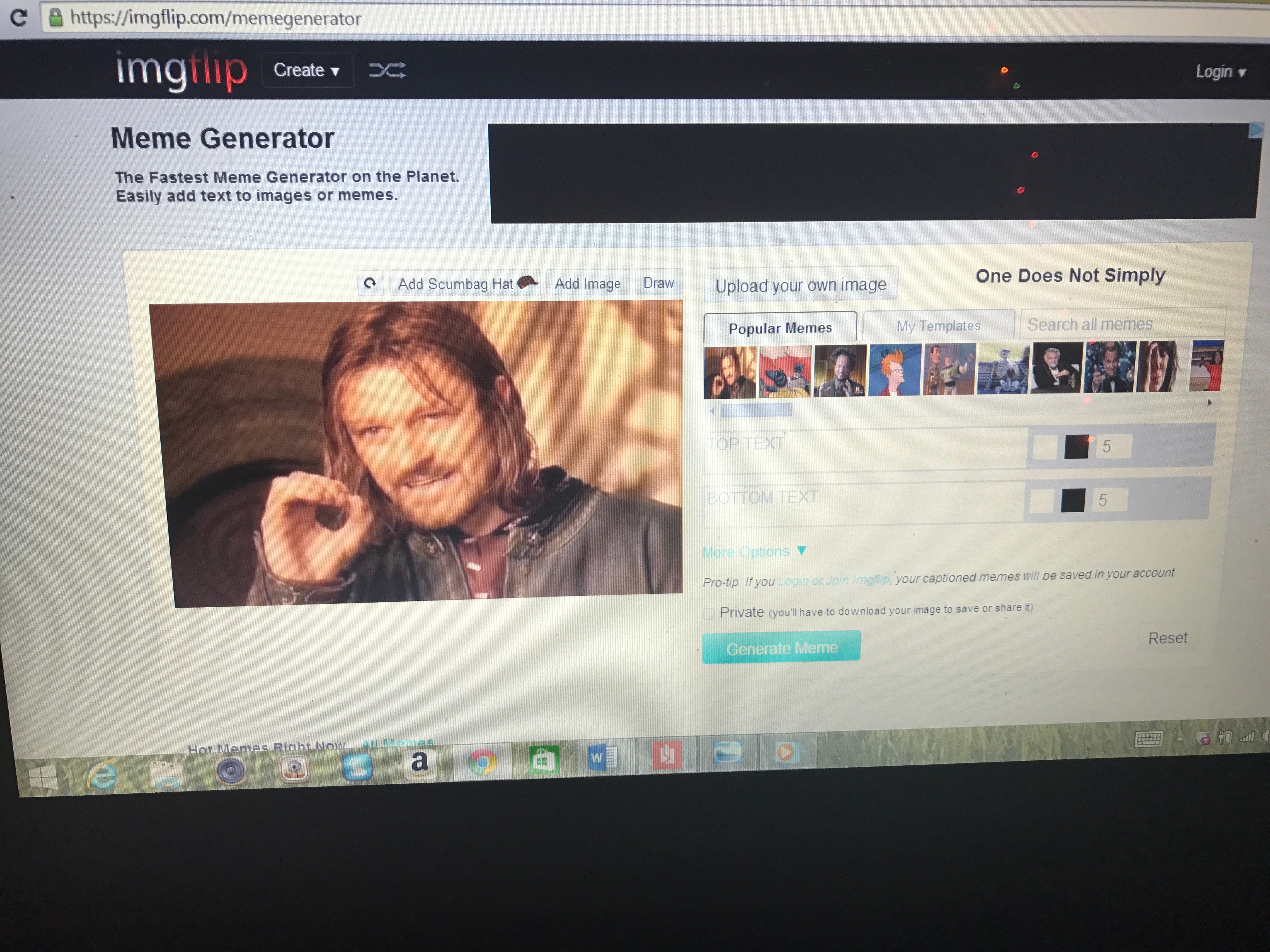Click the thumbnail scrollbar right arrow
The height and width of the screenshot is (952, 1270).
pos(1209,403)
